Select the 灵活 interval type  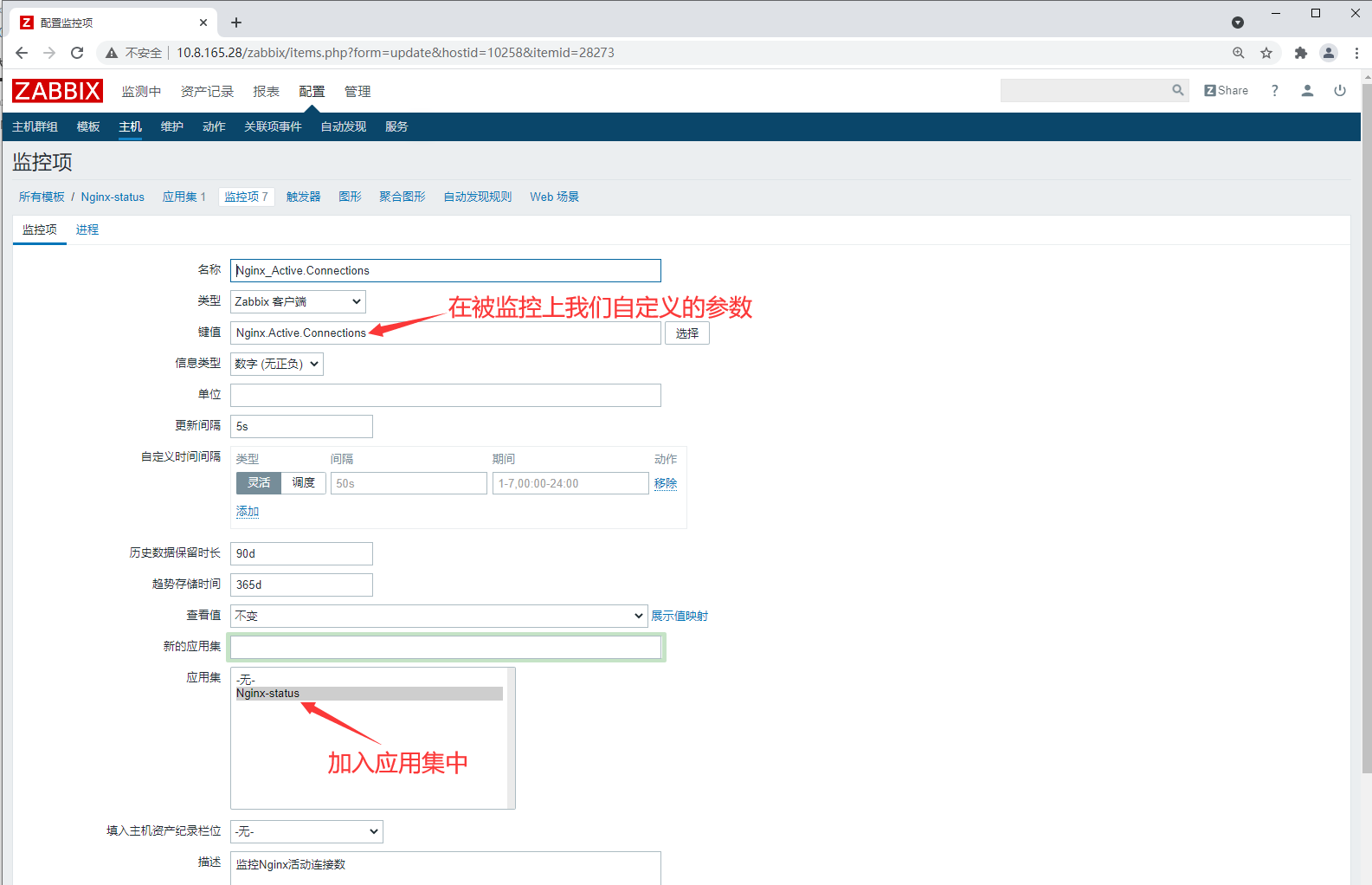click(259, 483)
